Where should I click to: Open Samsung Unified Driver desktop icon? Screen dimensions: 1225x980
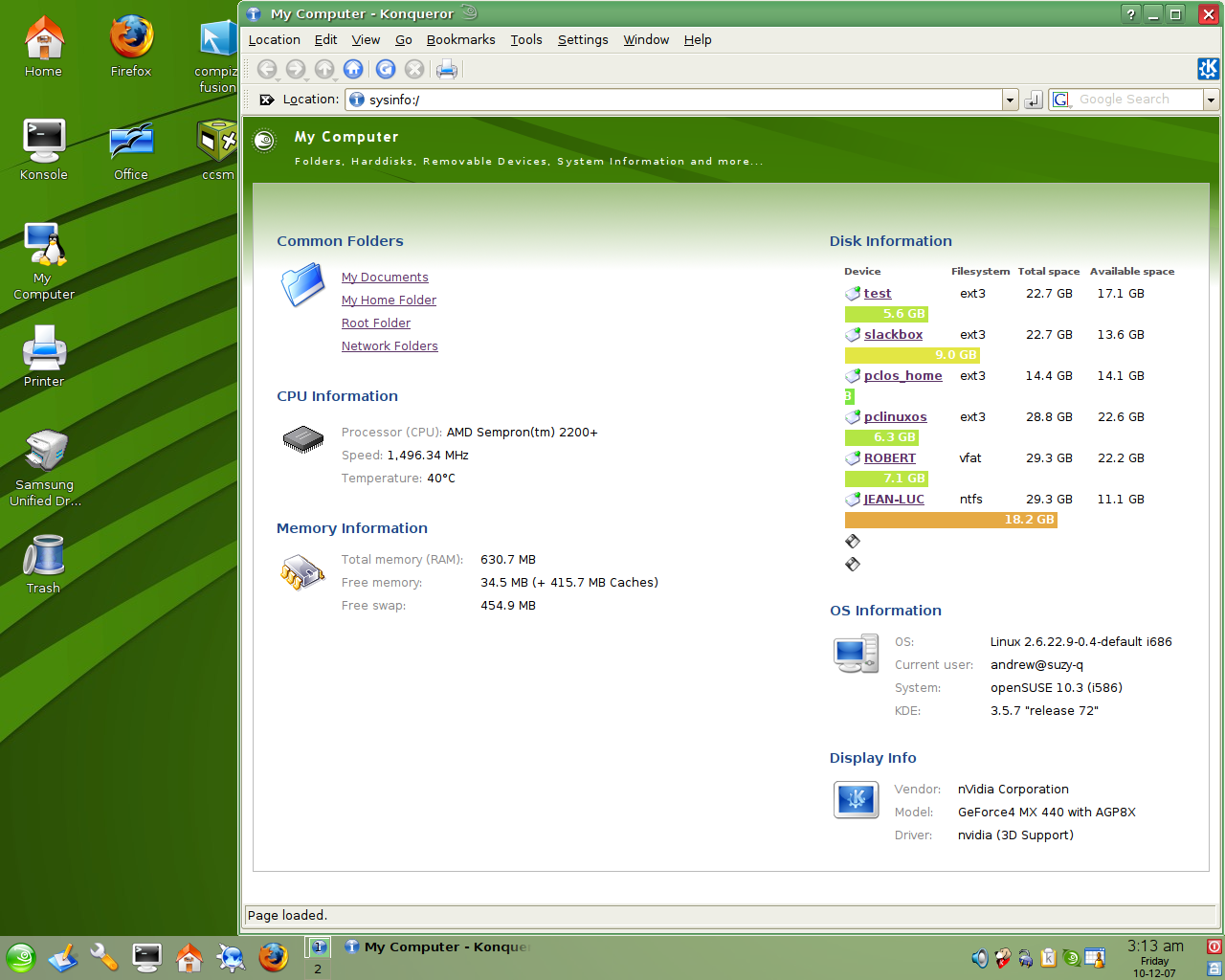tap(45, 467)
